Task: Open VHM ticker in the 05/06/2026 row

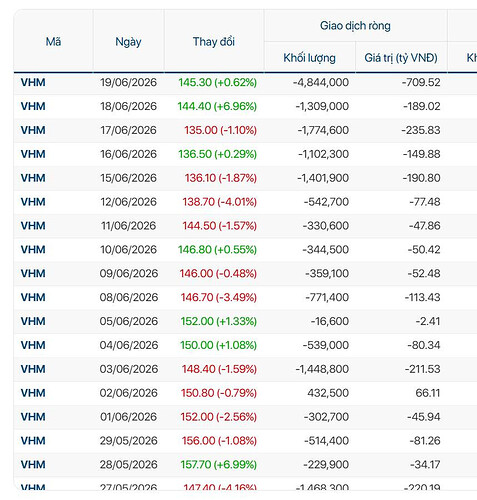Action: [x=33, y=321]
